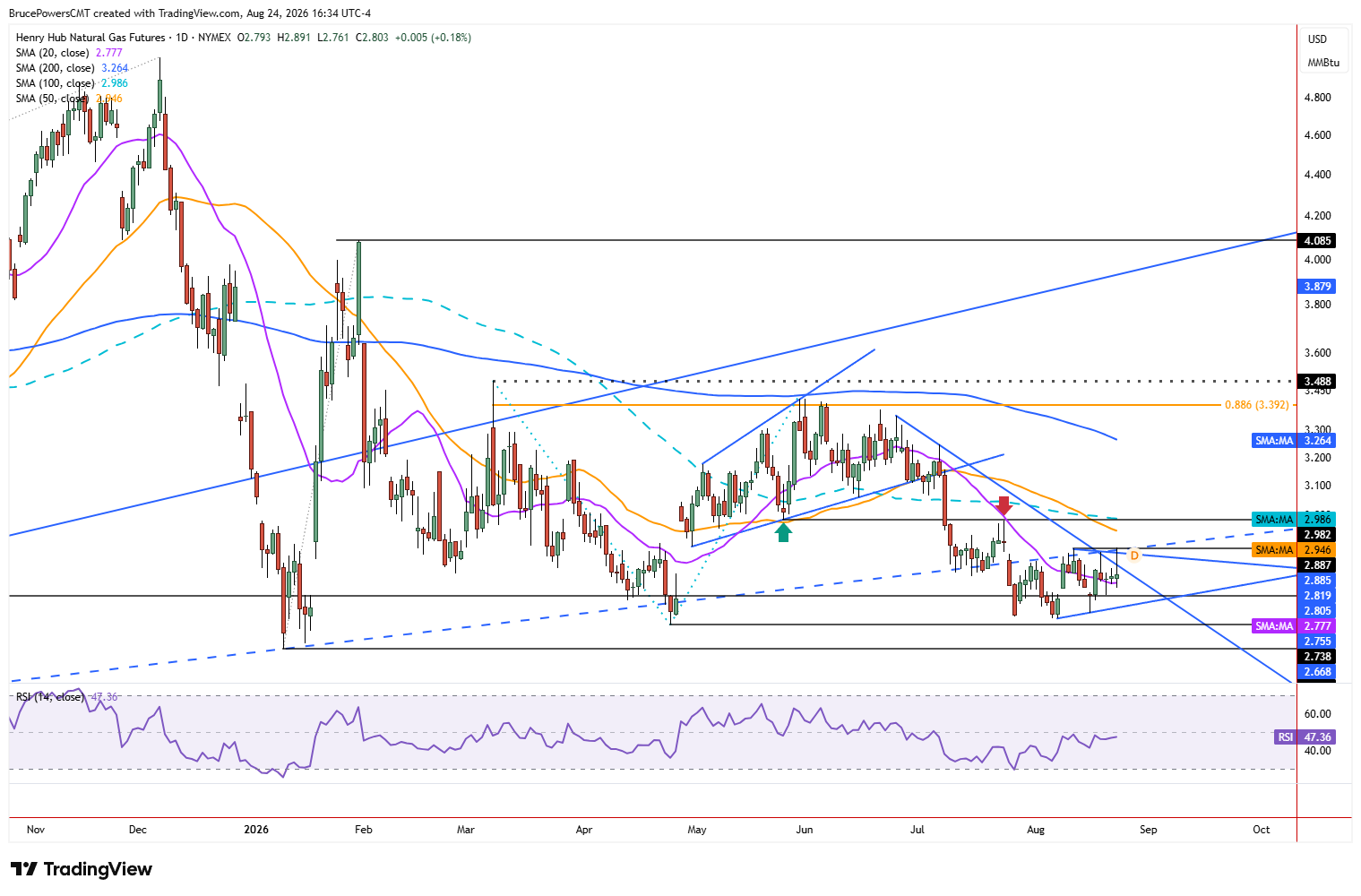Click the blue 2.755 price label
This screenshot has height=896, width=1361.
pyautogui.click(x=1318, y=642)
